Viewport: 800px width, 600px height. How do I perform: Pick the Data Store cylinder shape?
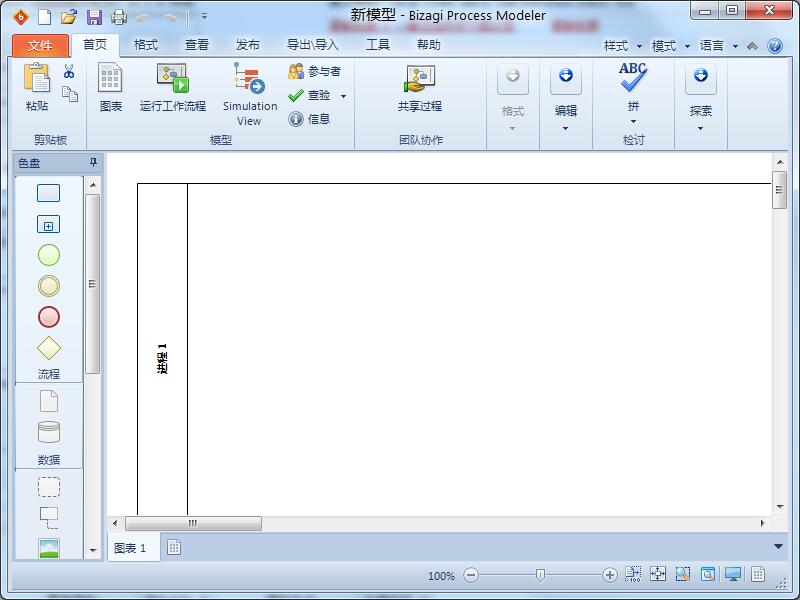48,432
